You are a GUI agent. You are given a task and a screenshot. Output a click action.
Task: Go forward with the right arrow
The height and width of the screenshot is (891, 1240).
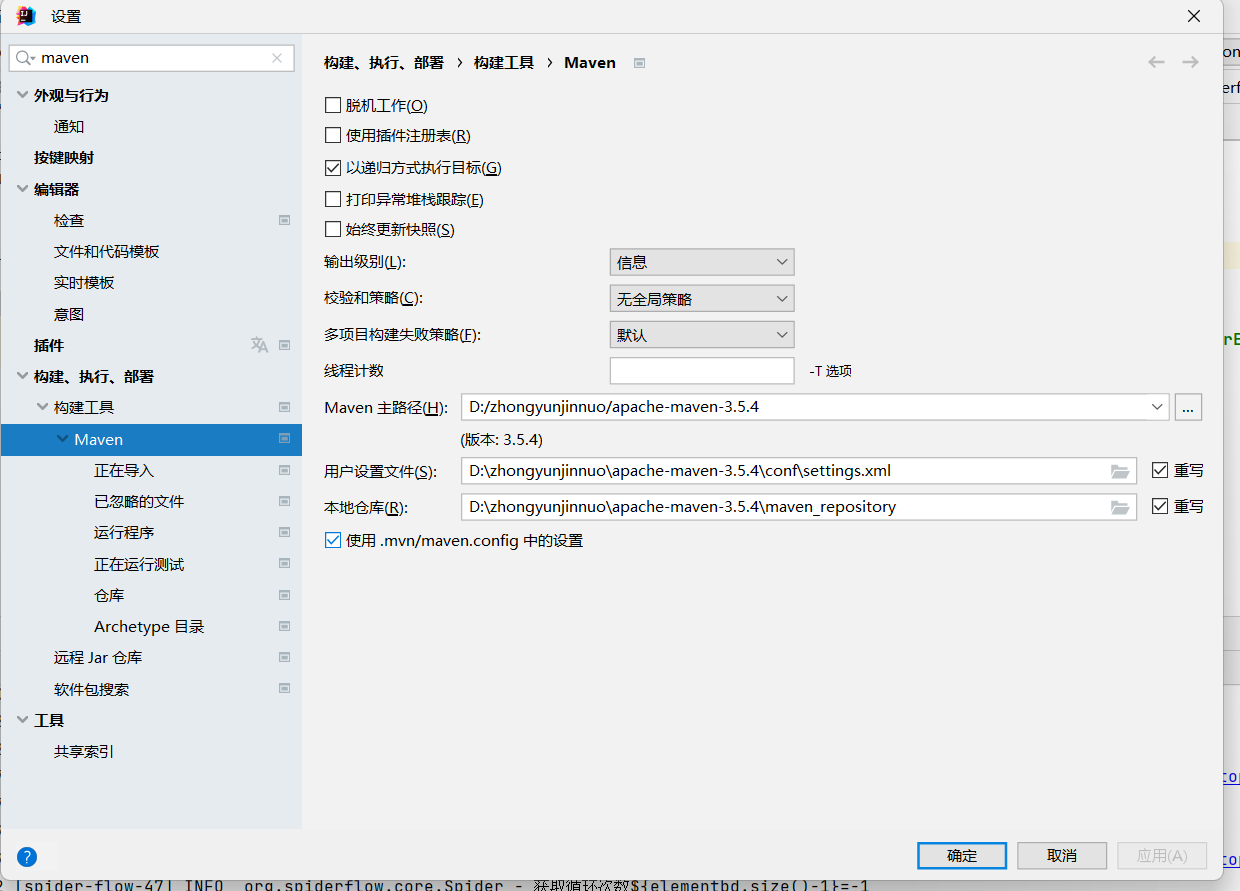[x=1190, y=62]
